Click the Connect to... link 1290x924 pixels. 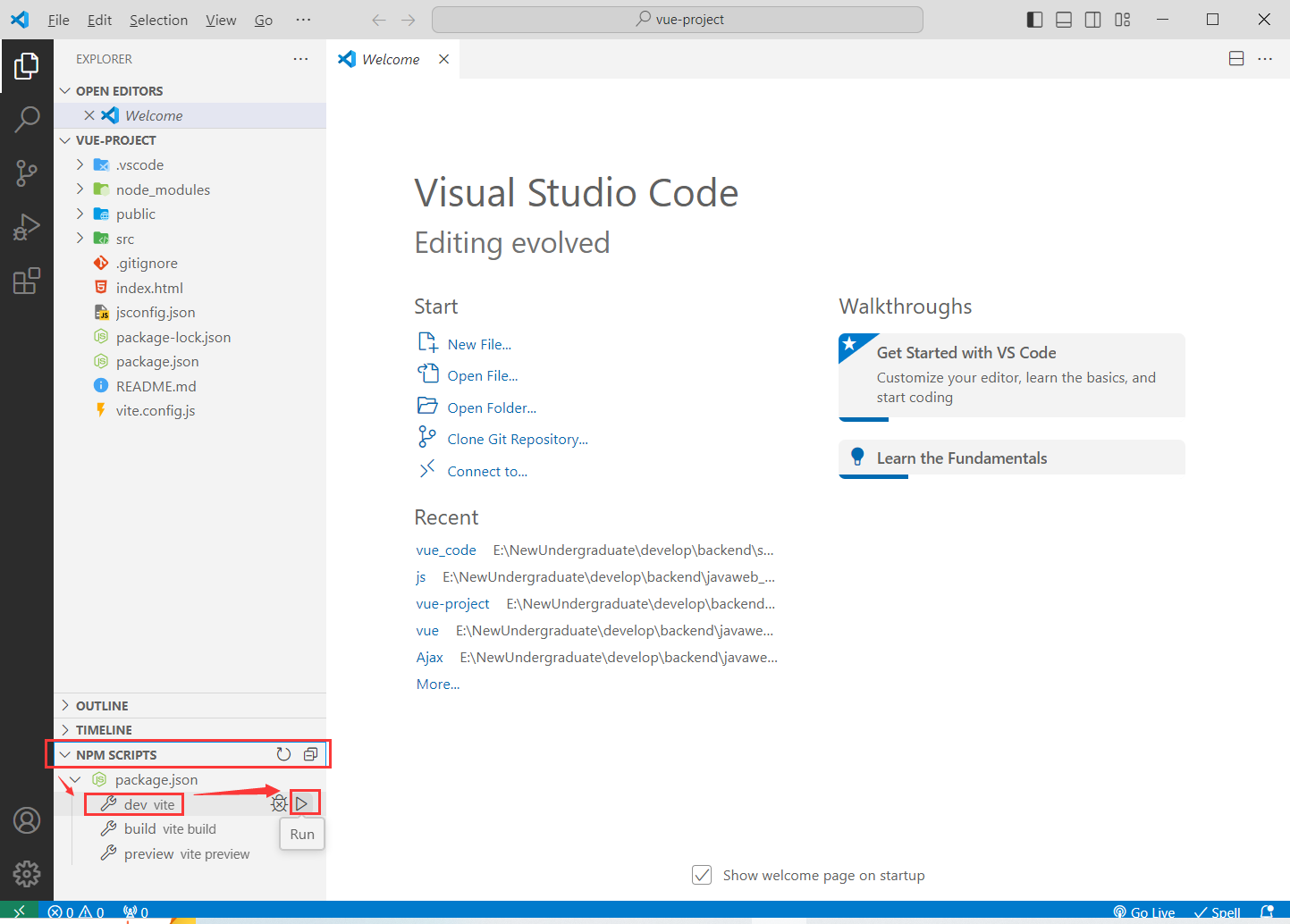tap(487, 471)
